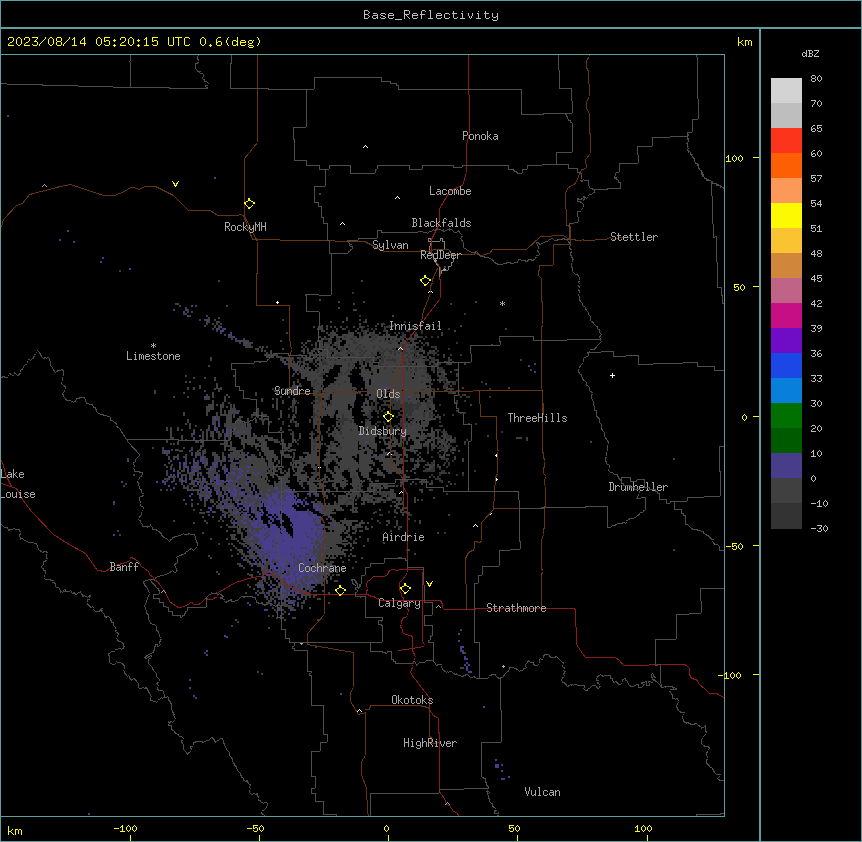Pick the yellow 54-51 dBZ legend swatch

786,215
